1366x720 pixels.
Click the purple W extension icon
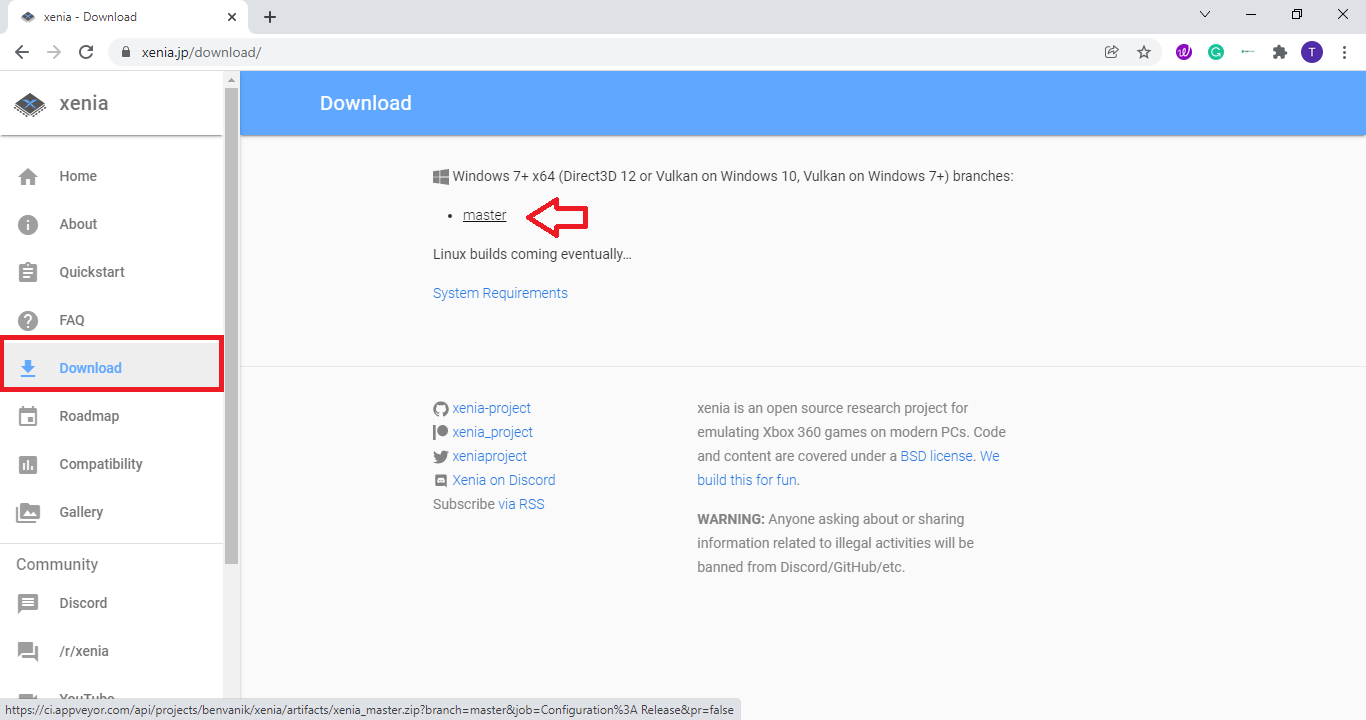click(x=1184, y=52)
